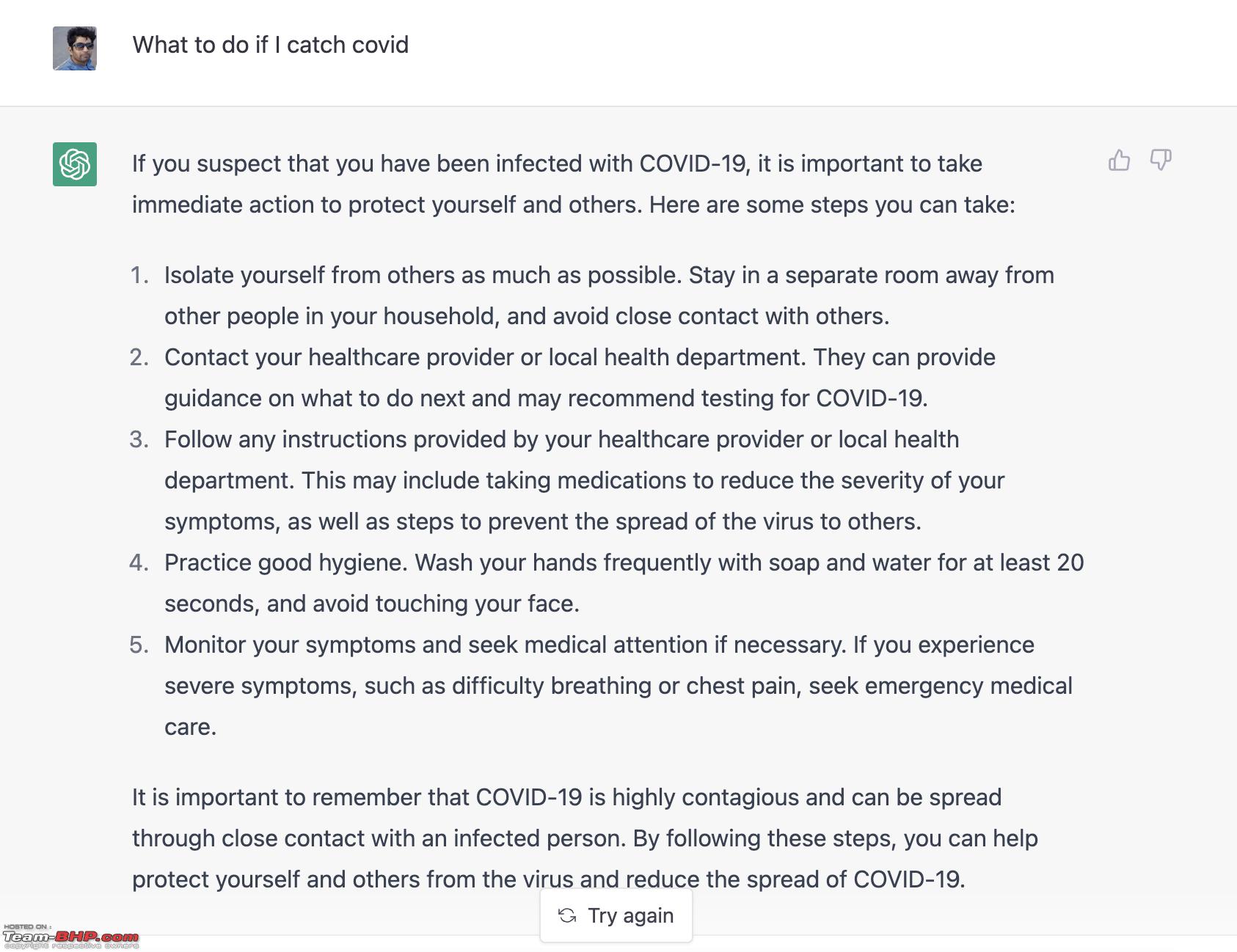Click the list number "4." marker

(139, 563)
